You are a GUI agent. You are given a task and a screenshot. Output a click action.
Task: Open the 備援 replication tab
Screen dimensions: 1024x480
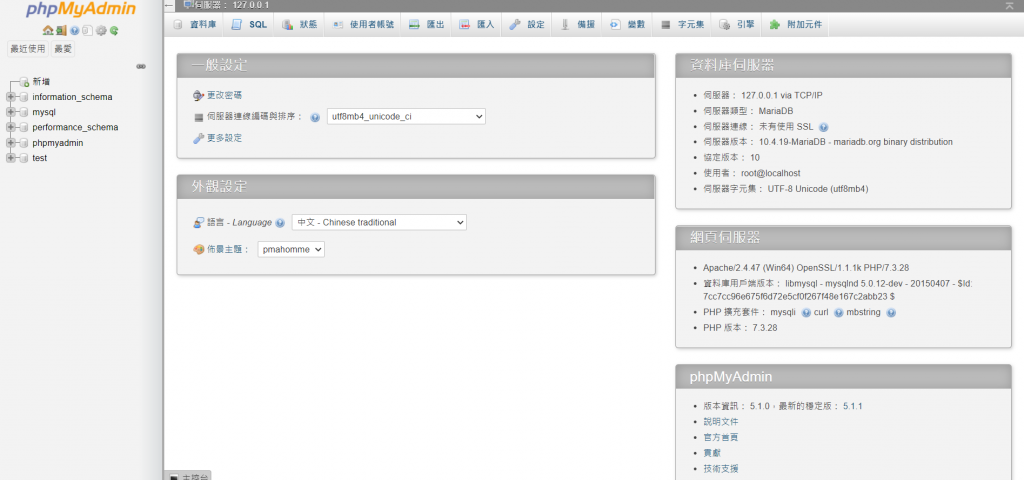pos(577,25)
